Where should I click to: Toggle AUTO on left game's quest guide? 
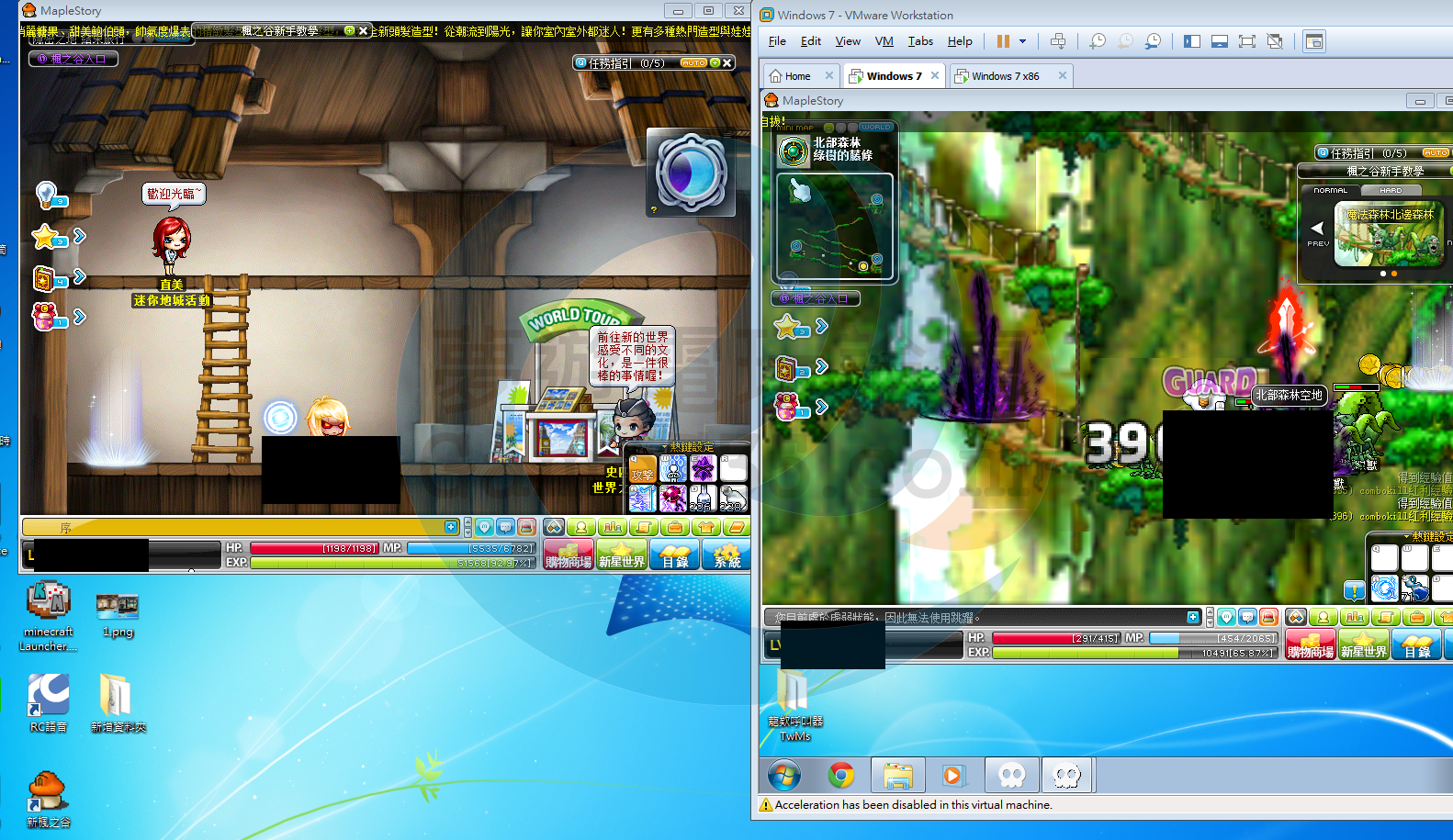693,63
